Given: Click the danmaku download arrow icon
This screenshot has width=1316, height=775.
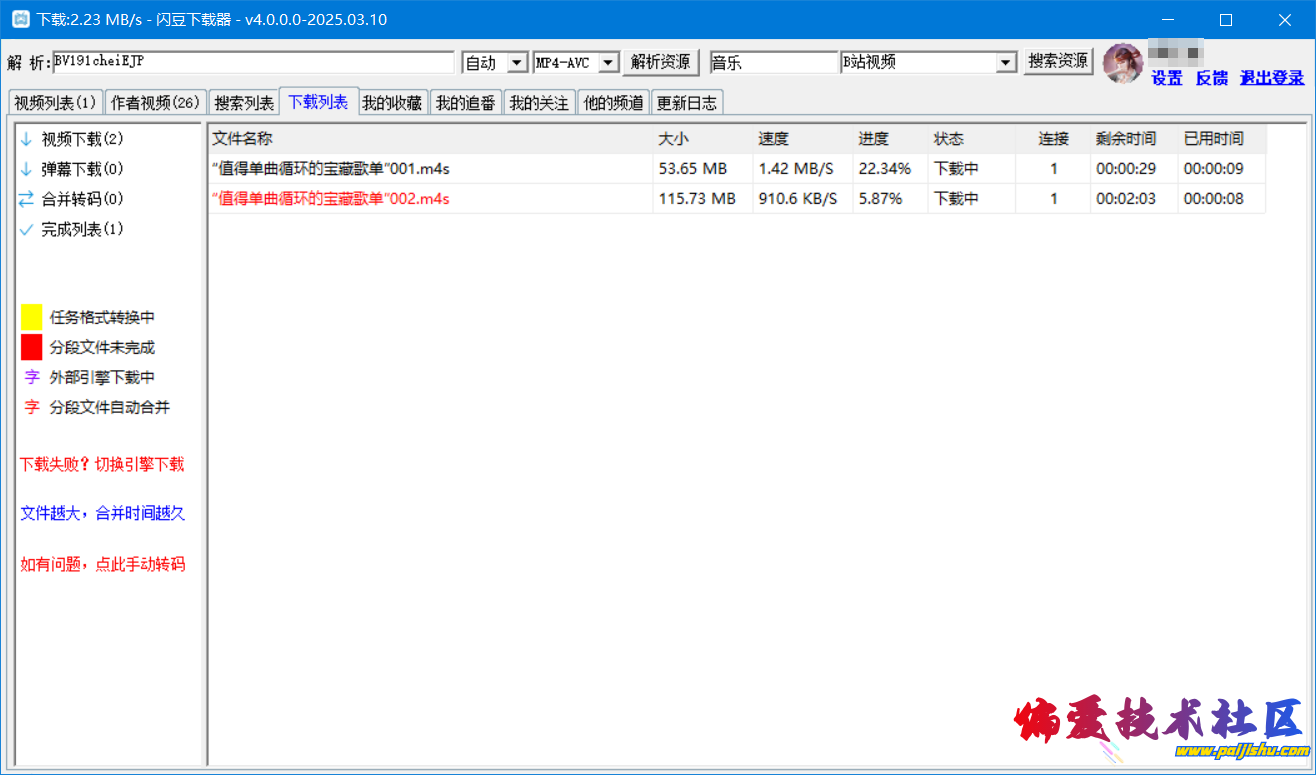Looking at the screenshot, I should 26,169.
